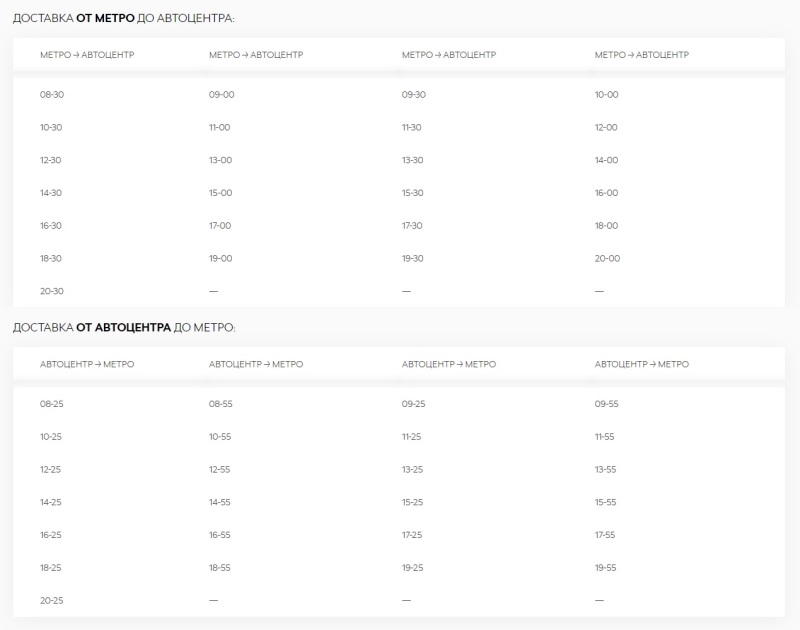This screenshot has height=630, width=800.
Task: Click the 13-00 time in the table
Action: (220, 161)
